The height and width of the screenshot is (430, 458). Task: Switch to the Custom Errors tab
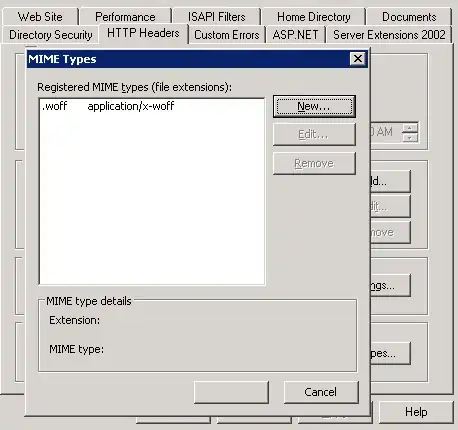(x=227, y=35)
